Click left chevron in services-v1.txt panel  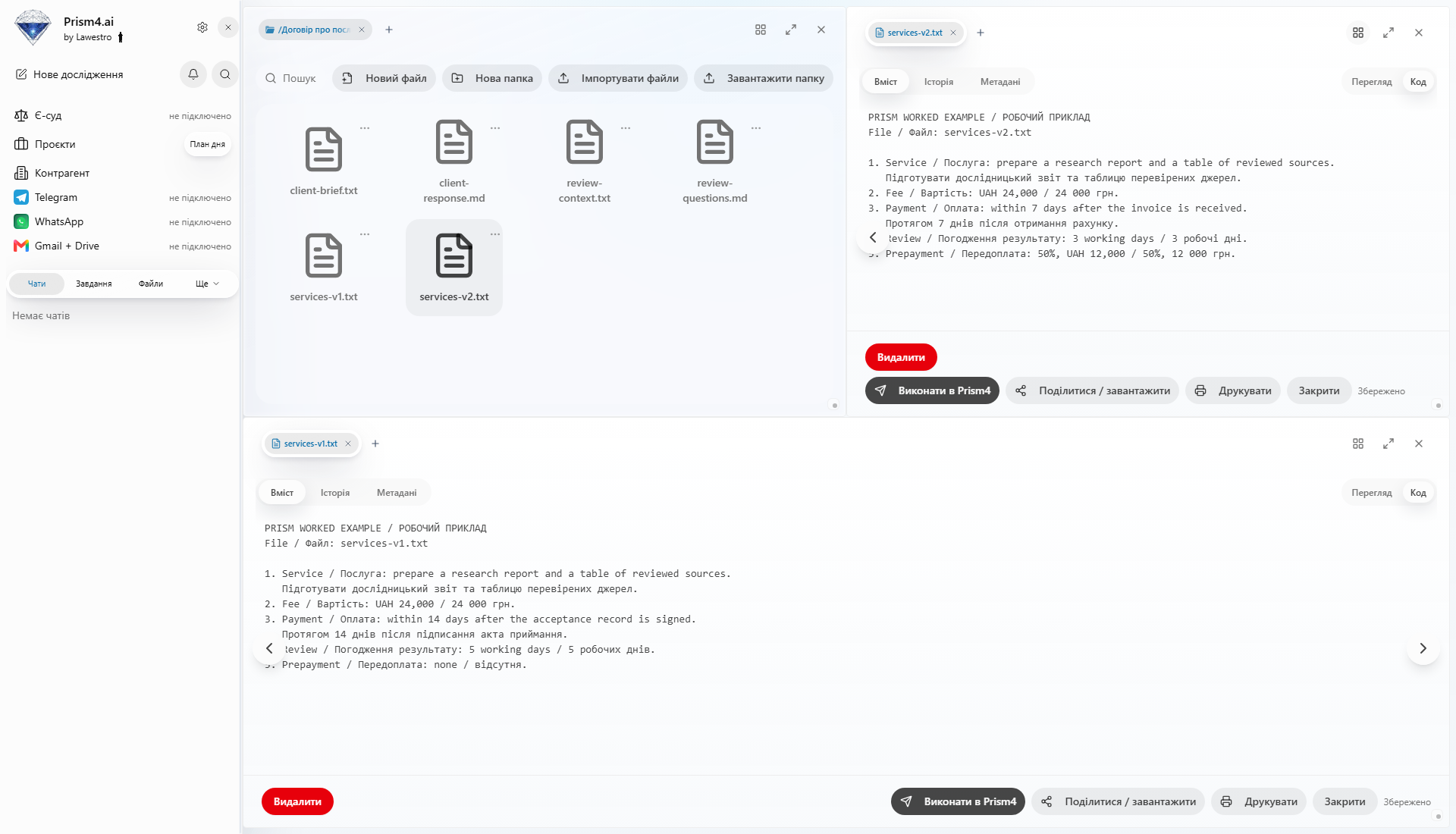[x=269, y=648]
